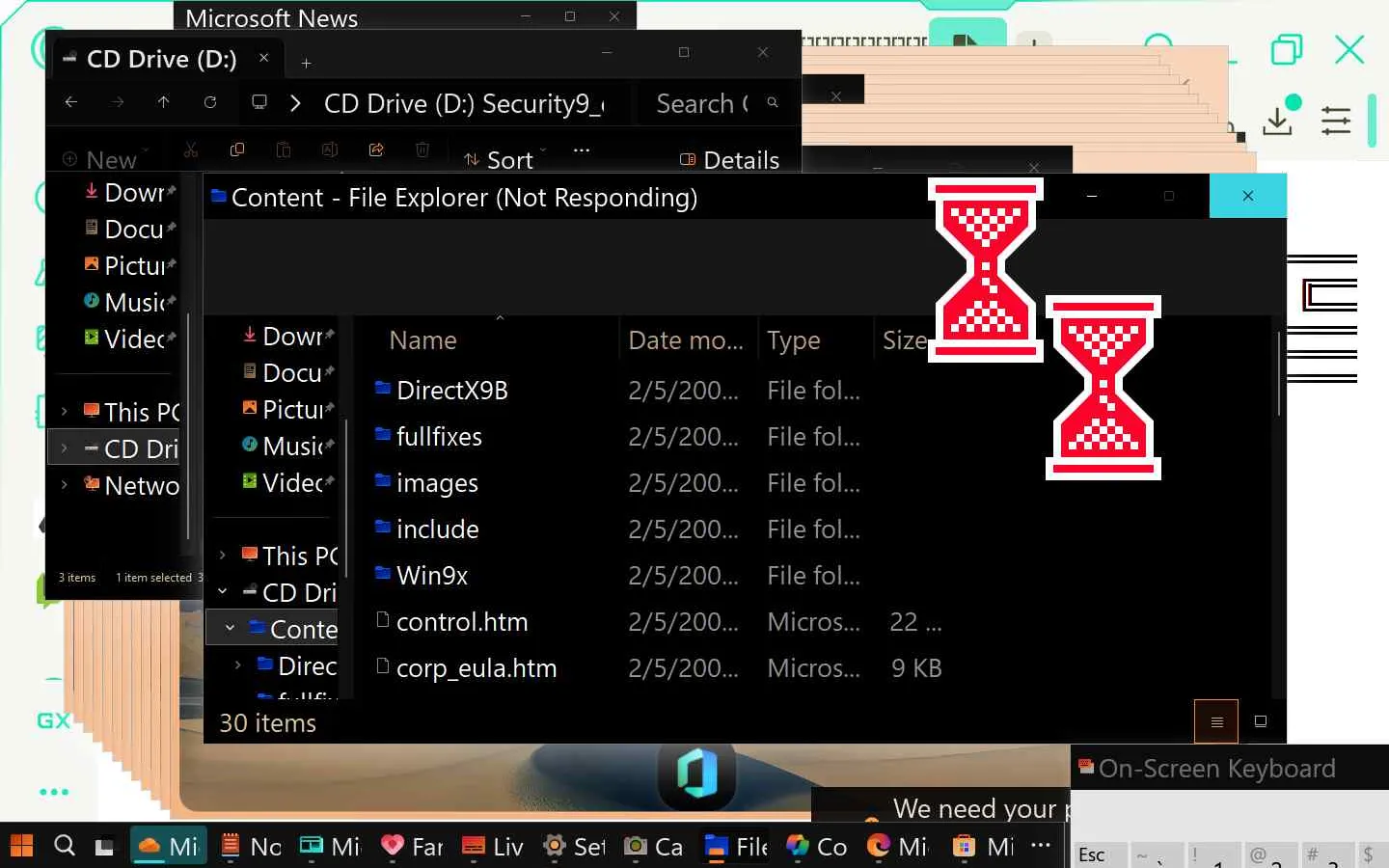Expand This PC in Content window sidebar

pyautogui.click(x=223, y=556)
